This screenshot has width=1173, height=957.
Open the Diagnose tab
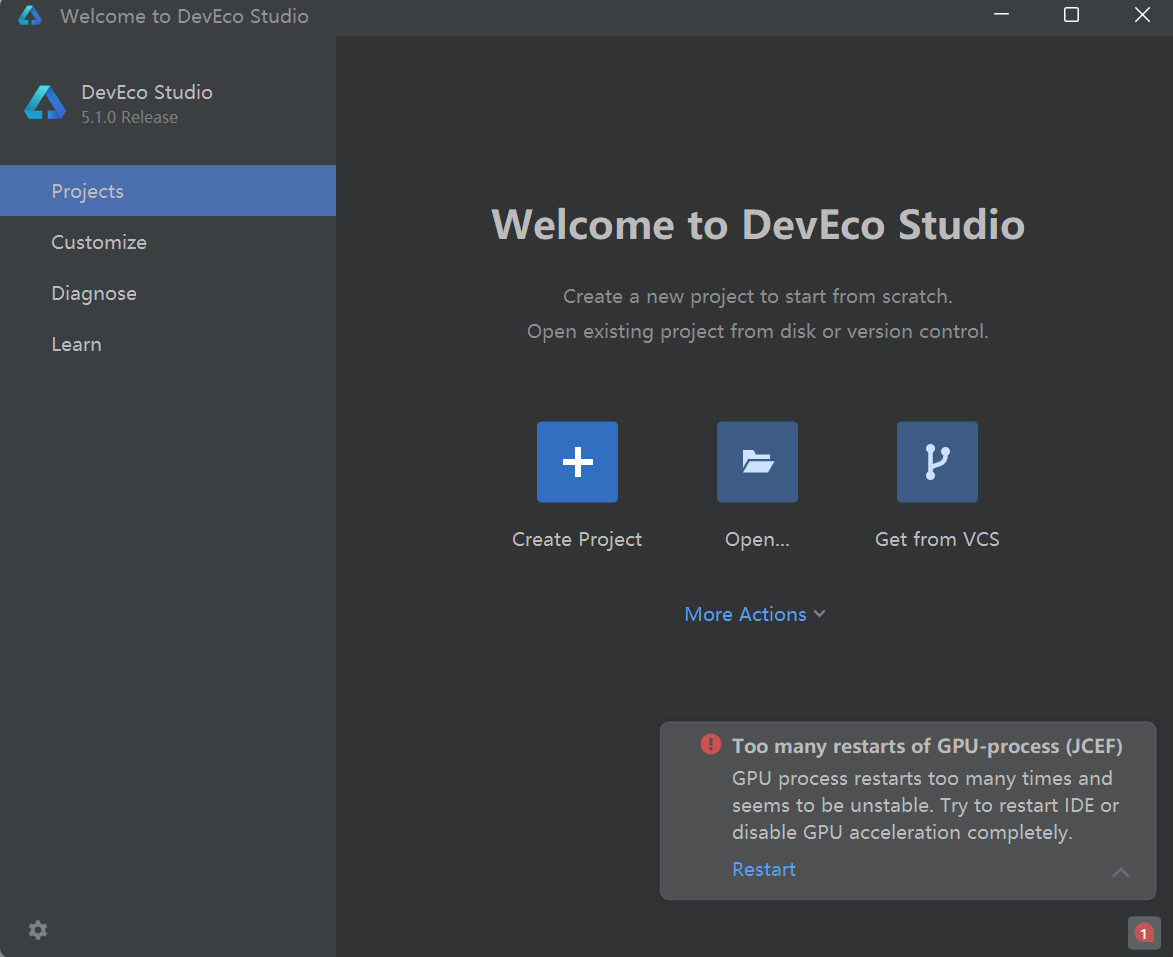point(168,293)
